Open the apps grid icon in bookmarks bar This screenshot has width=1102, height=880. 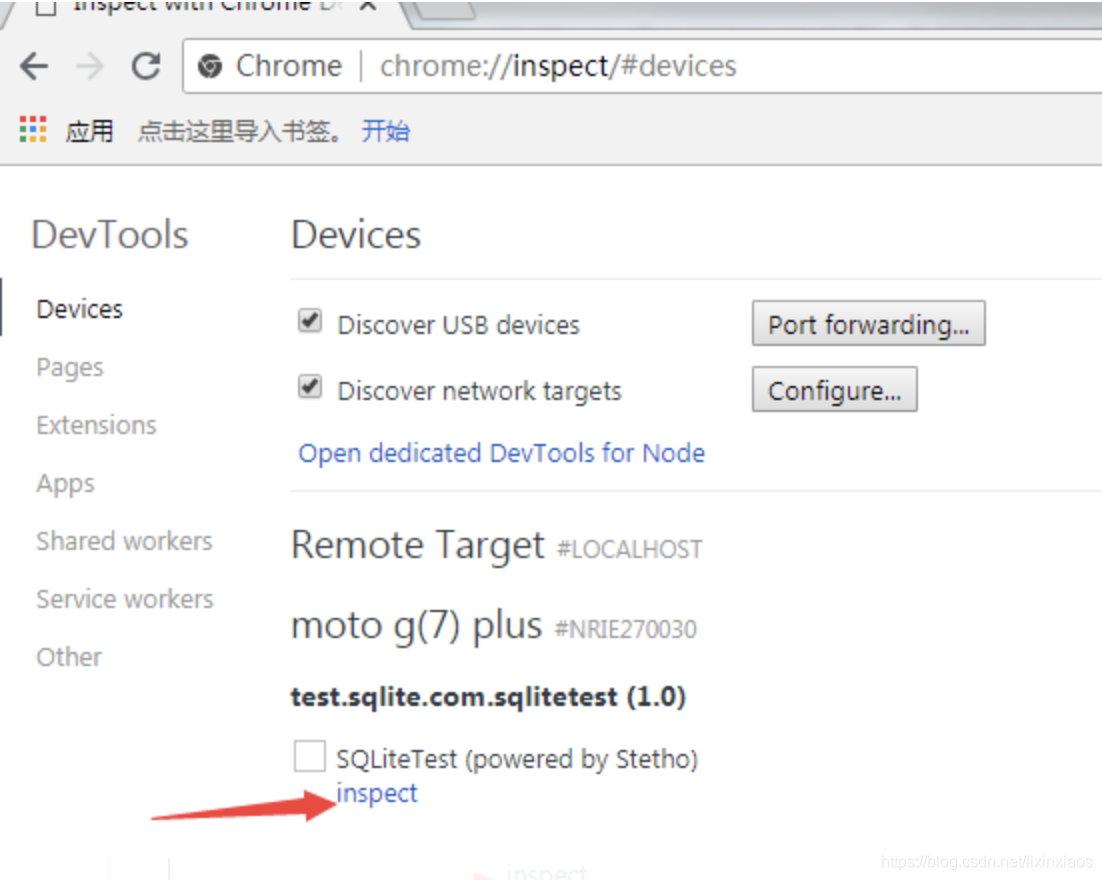[x=33, y=129]
